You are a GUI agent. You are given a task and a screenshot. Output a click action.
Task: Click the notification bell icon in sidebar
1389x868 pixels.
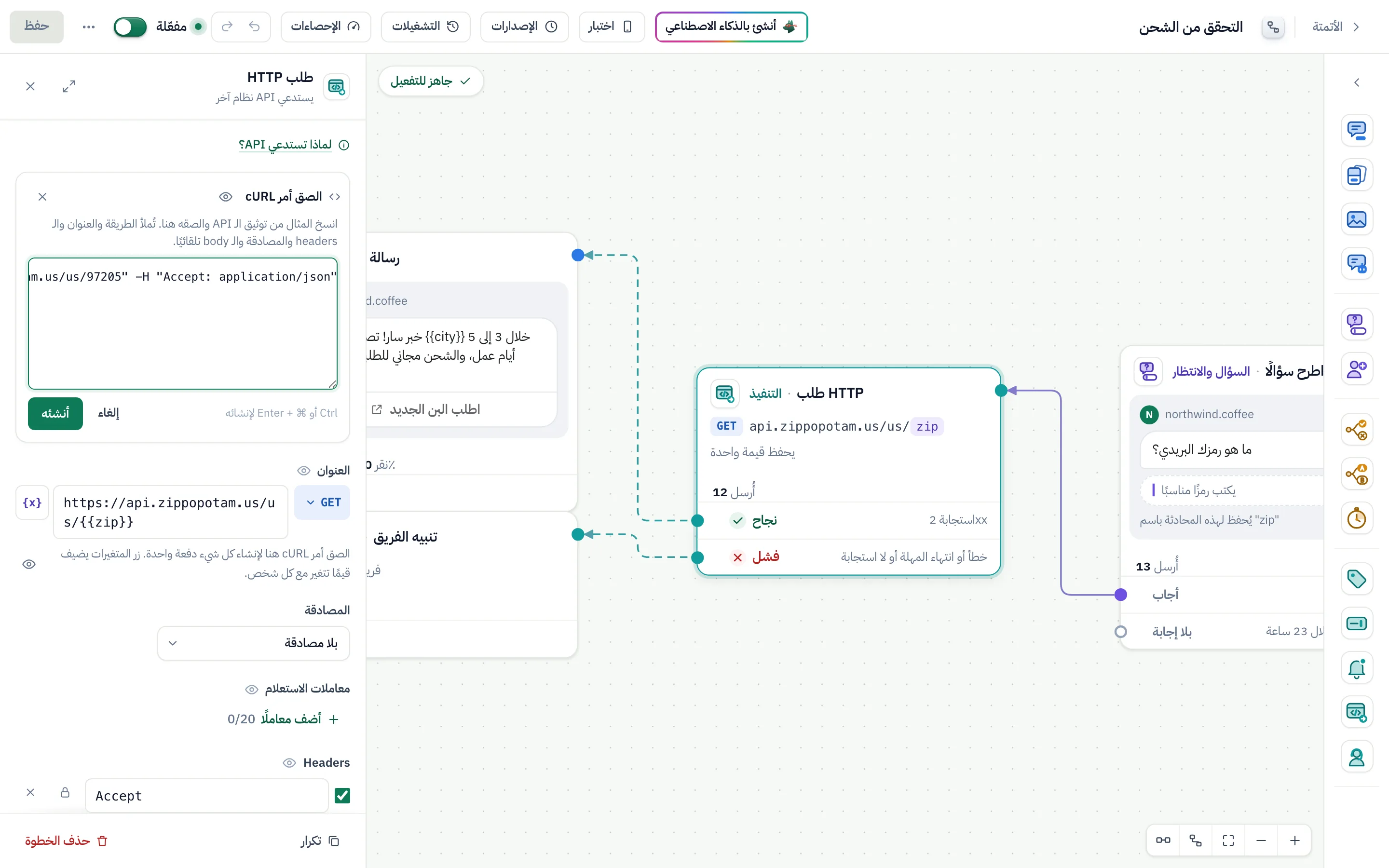[x=1356, y=668]
